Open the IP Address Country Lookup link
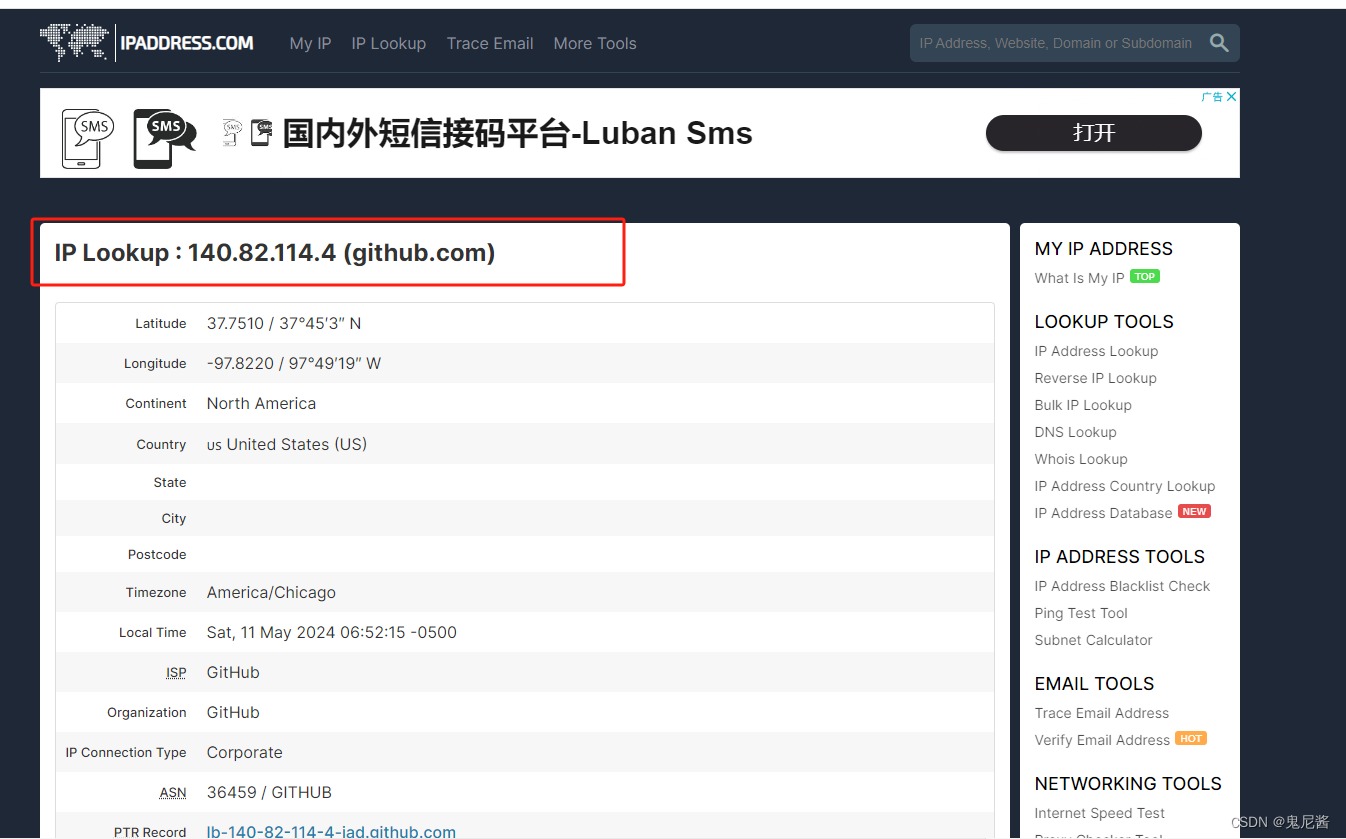 pos(1125,486)
